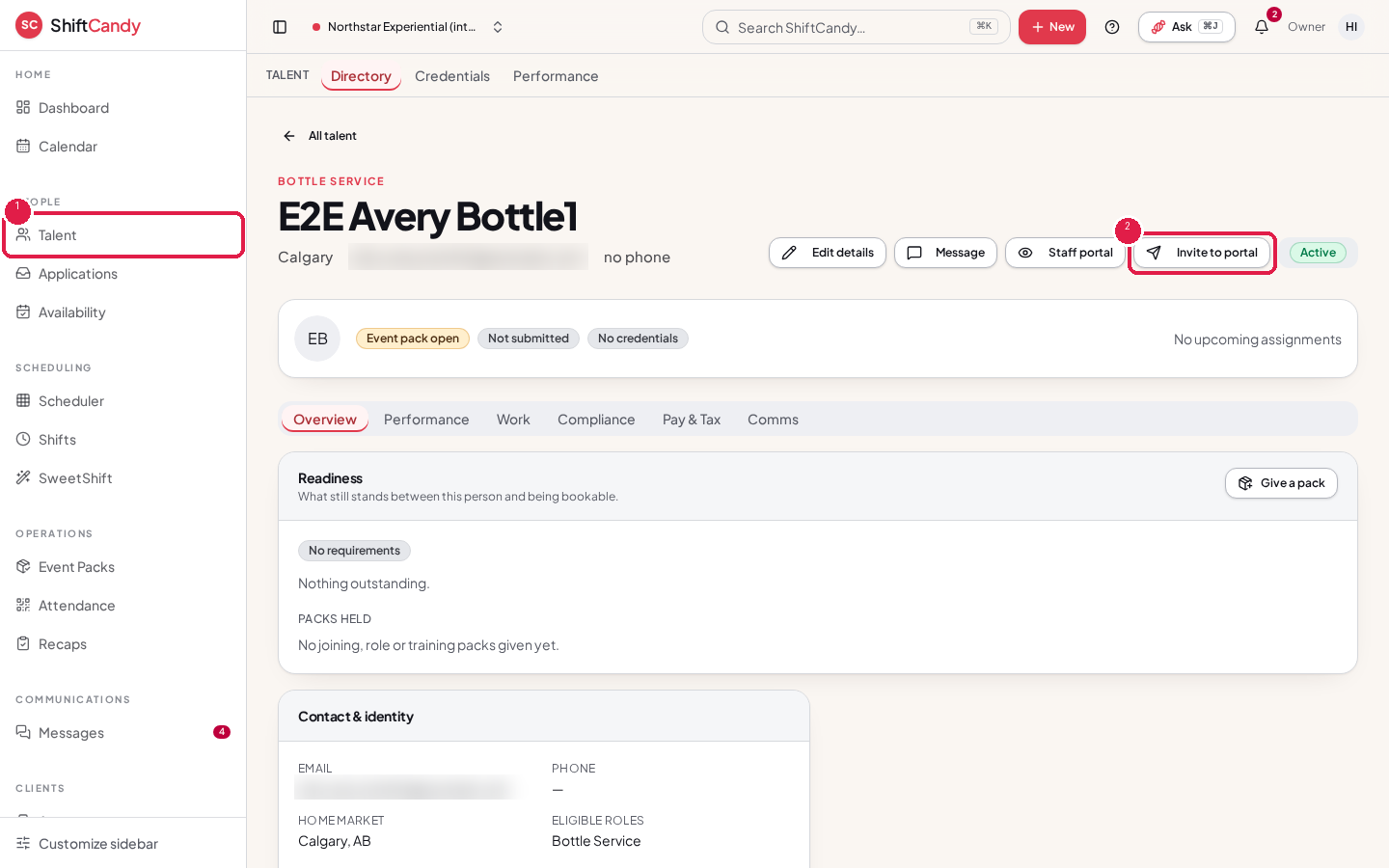
Task: Click the Give a pack button
Action: pos(1281,483)
